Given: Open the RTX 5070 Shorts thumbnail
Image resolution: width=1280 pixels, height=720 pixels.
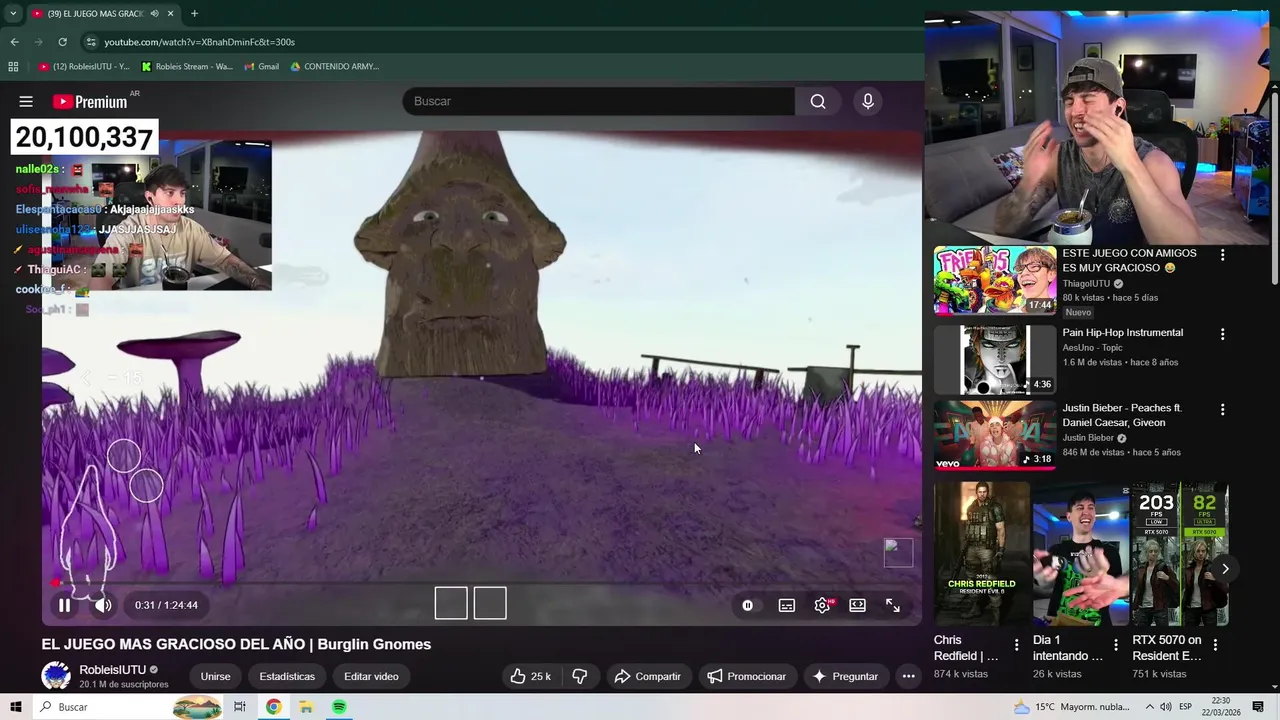Looking at the screenshot, I should (x=1180, y=554).
